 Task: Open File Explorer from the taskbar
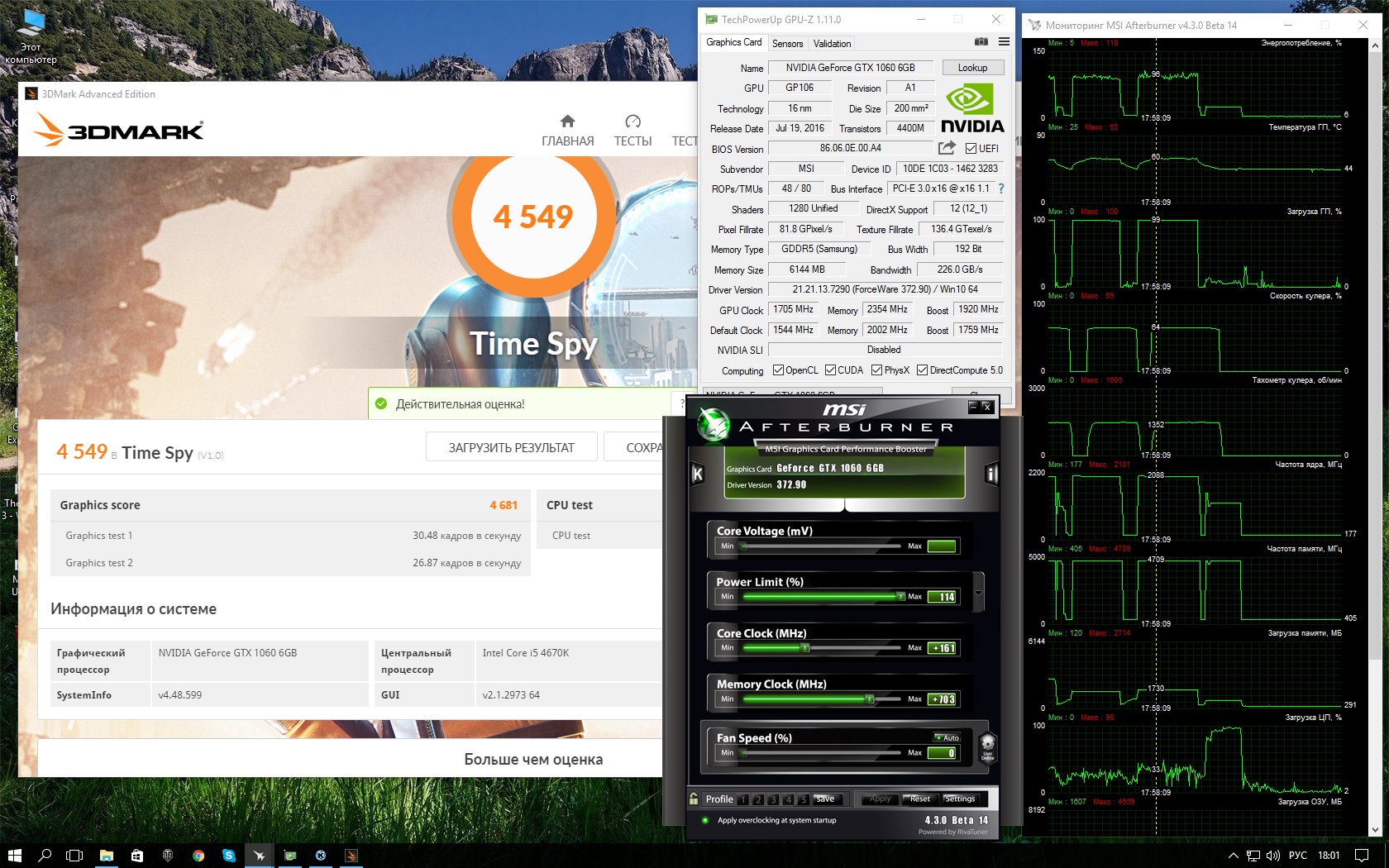(x=107, y=856)
